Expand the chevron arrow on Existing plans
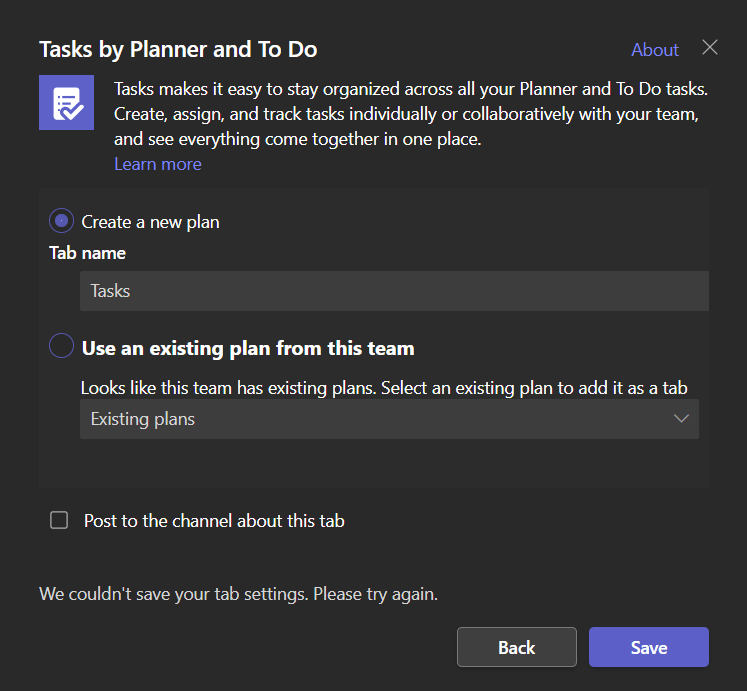The width and height of the screenshot is (747, 691). click(x=681, y=419)
